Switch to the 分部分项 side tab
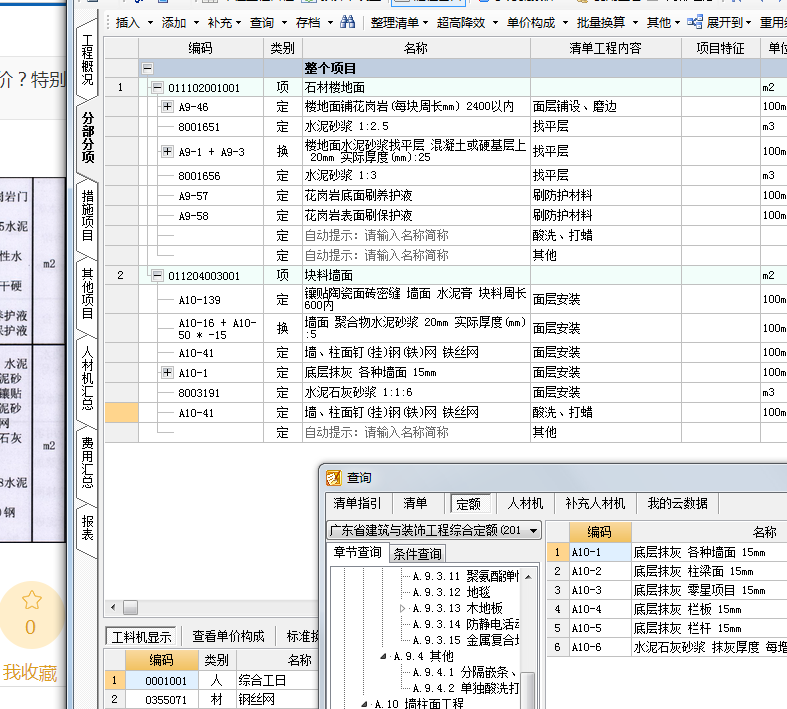787x709 pixels. 87,137
